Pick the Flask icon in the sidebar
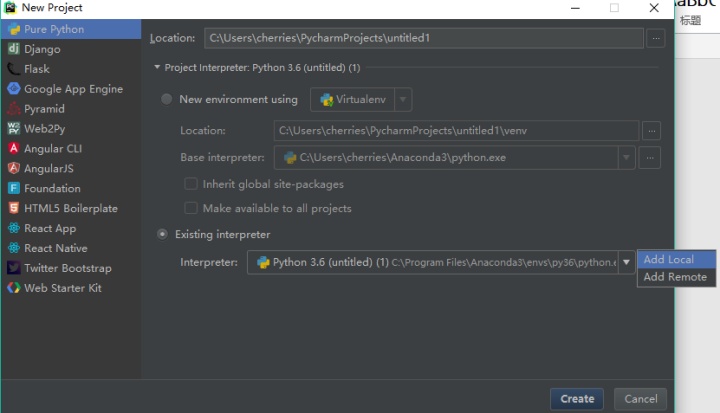This screenshot has height=413, width=720. (x=14, y=69)
